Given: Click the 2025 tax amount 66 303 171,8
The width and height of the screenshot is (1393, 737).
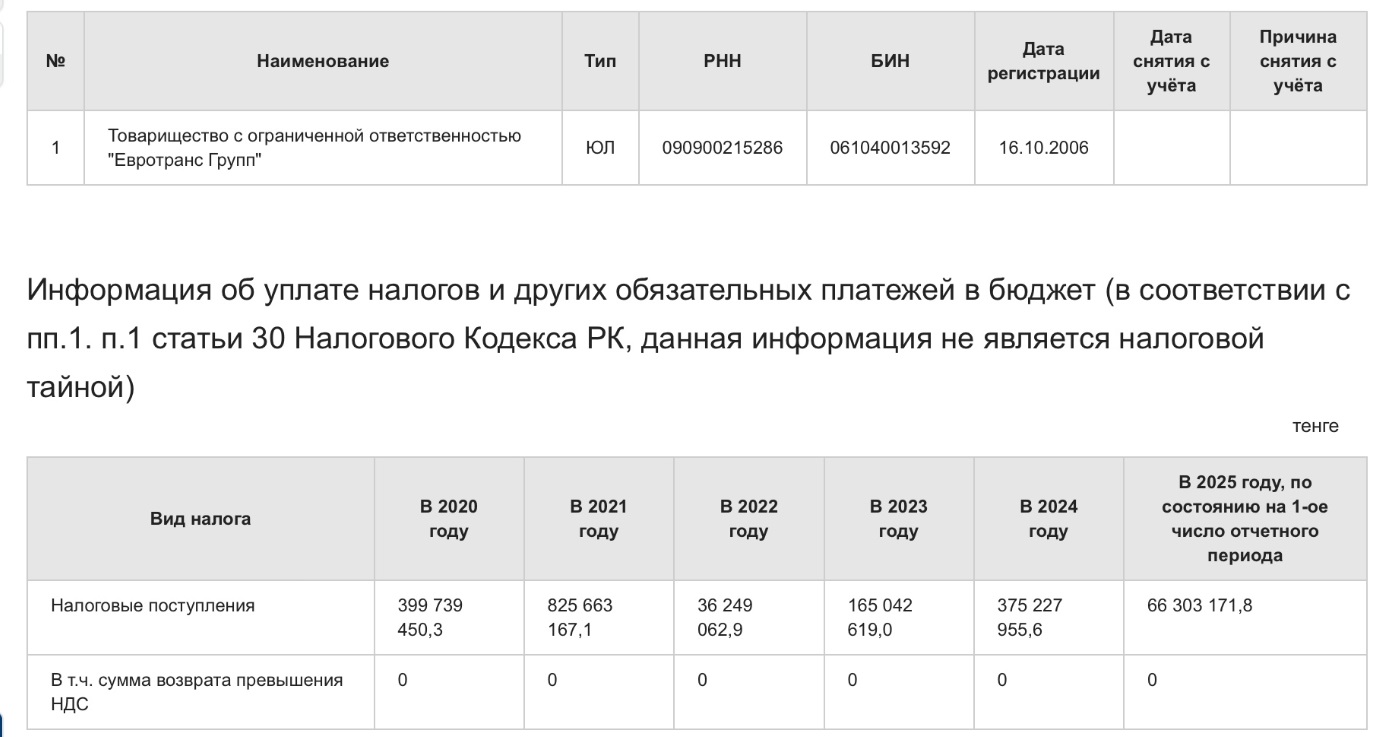Looking at the screenshot, I should coord(1199,606).
